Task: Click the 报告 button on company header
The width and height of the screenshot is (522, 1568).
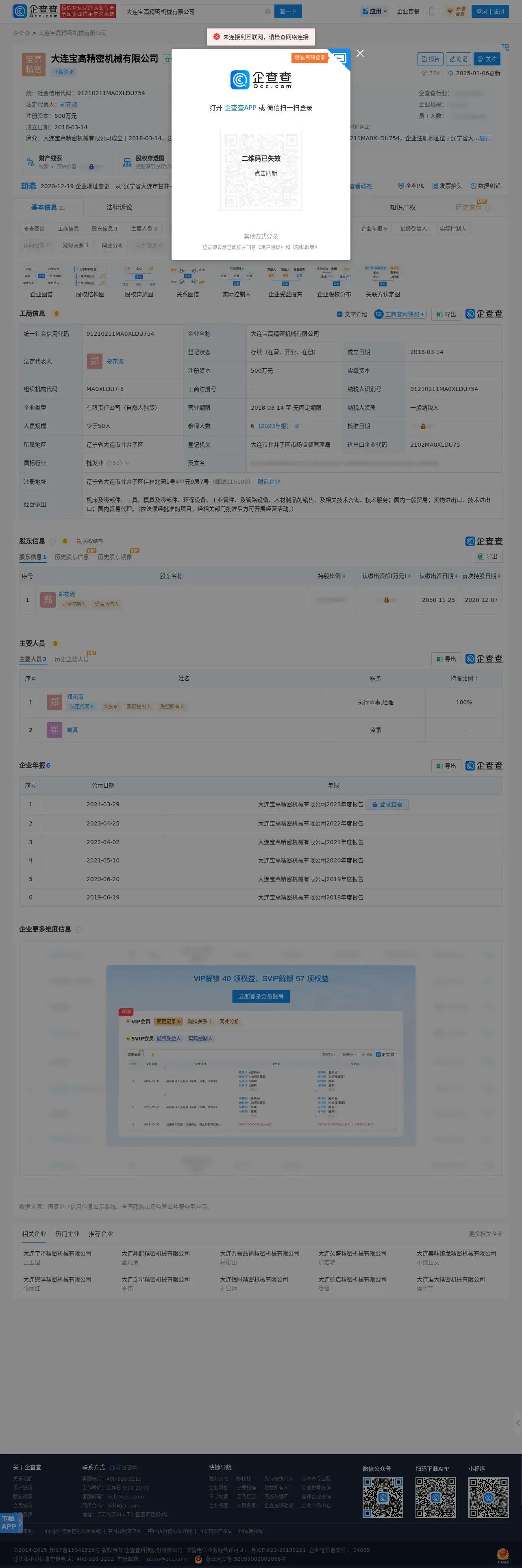Action: (x=430, y=59)
